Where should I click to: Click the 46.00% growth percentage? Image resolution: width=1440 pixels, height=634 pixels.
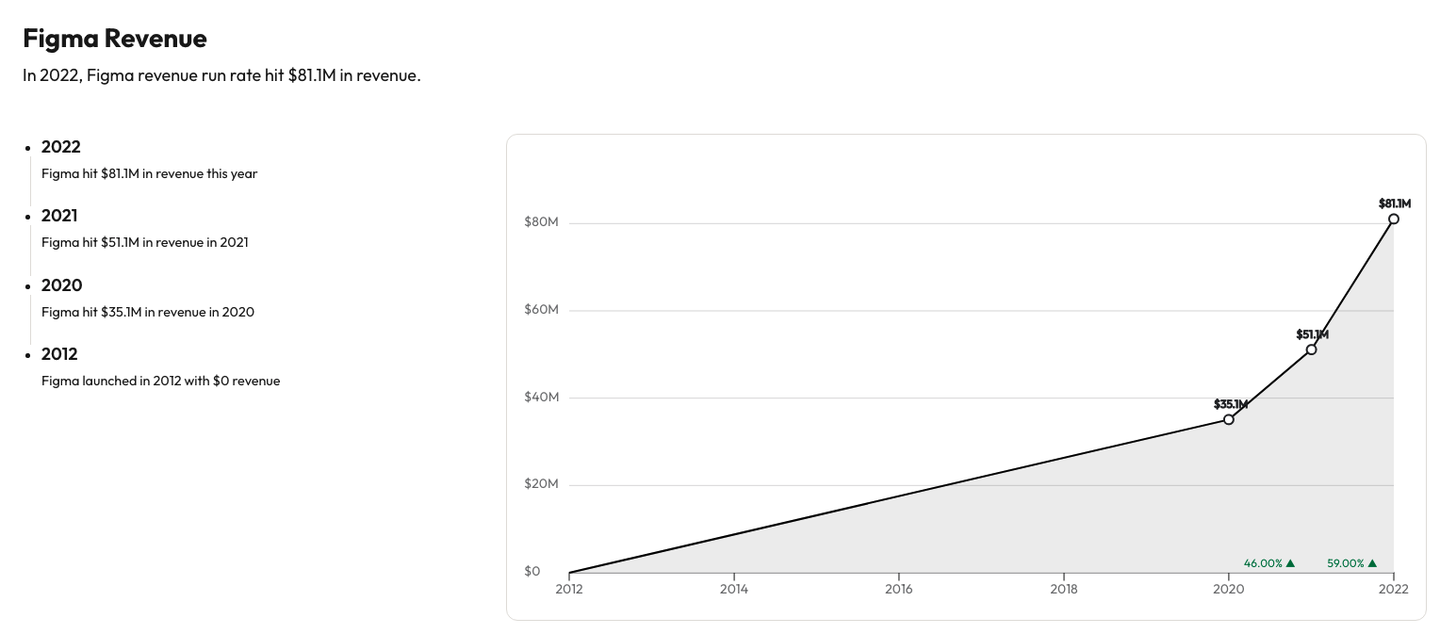[1263, 564]
